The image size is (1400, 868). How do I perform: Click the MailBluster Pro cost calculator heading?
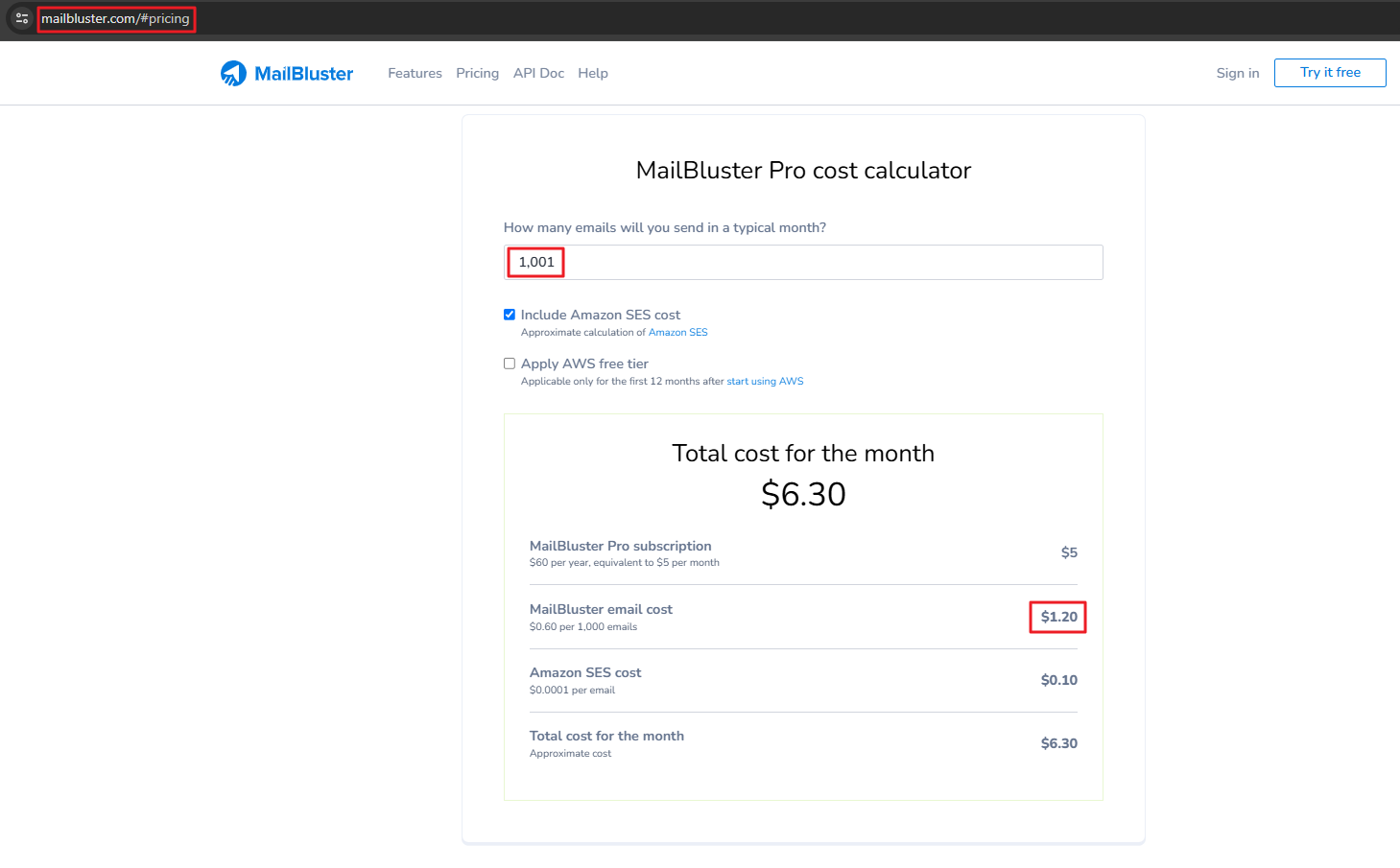[x=803, y=171]
